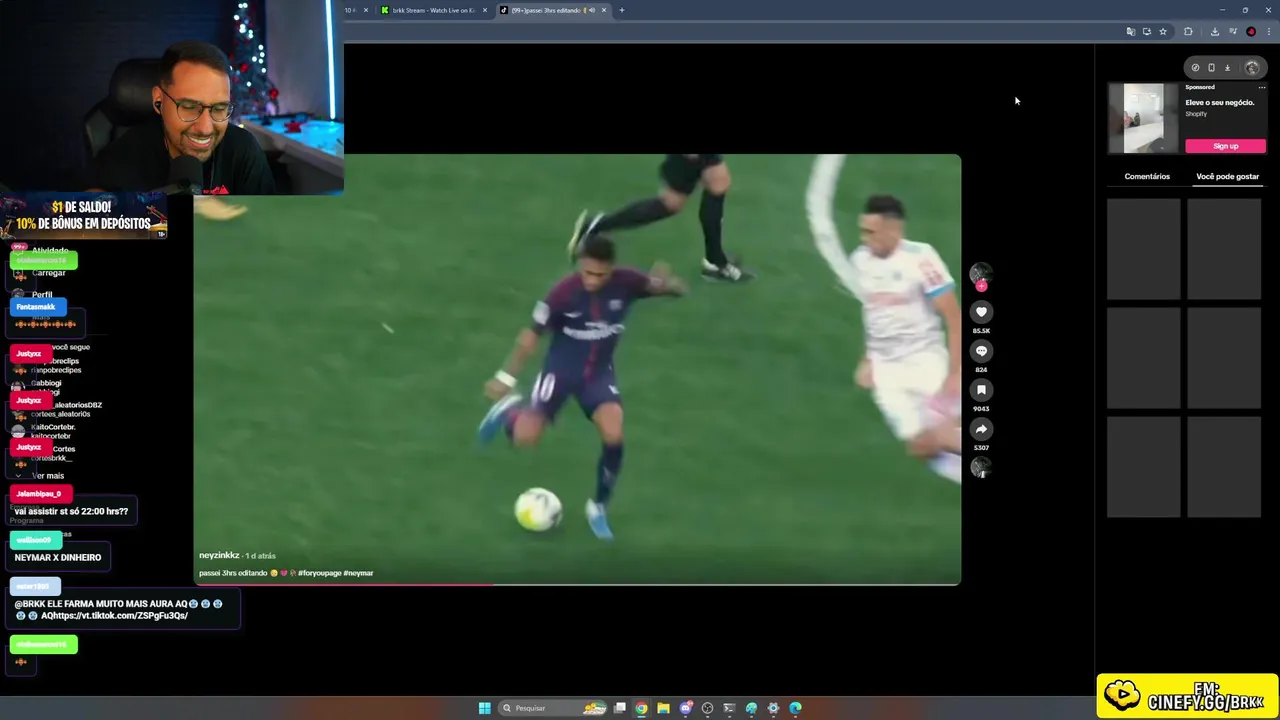
Task: Switch to the brkk Stream Kick browser tab
Action: [x=434, y=10]
